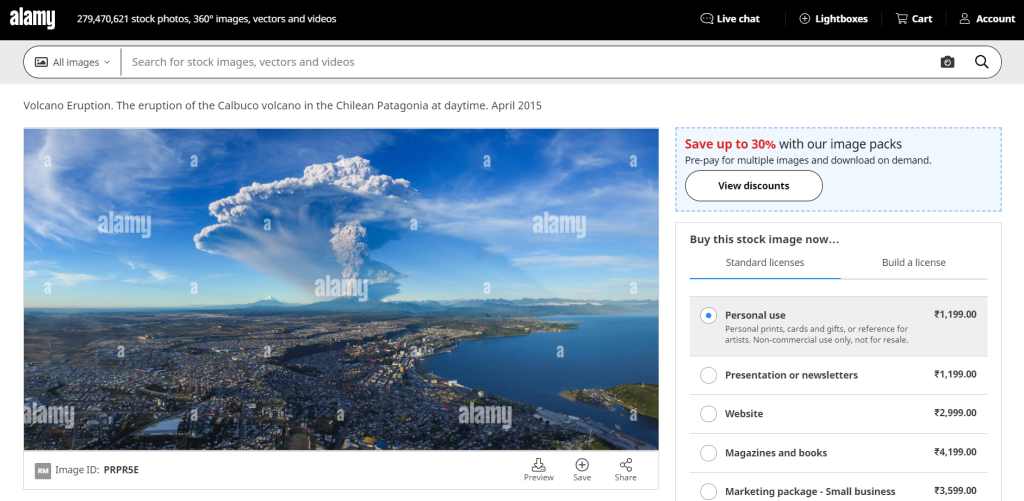Select the Personal use license

pyautogui.click(x=709, y=315)
